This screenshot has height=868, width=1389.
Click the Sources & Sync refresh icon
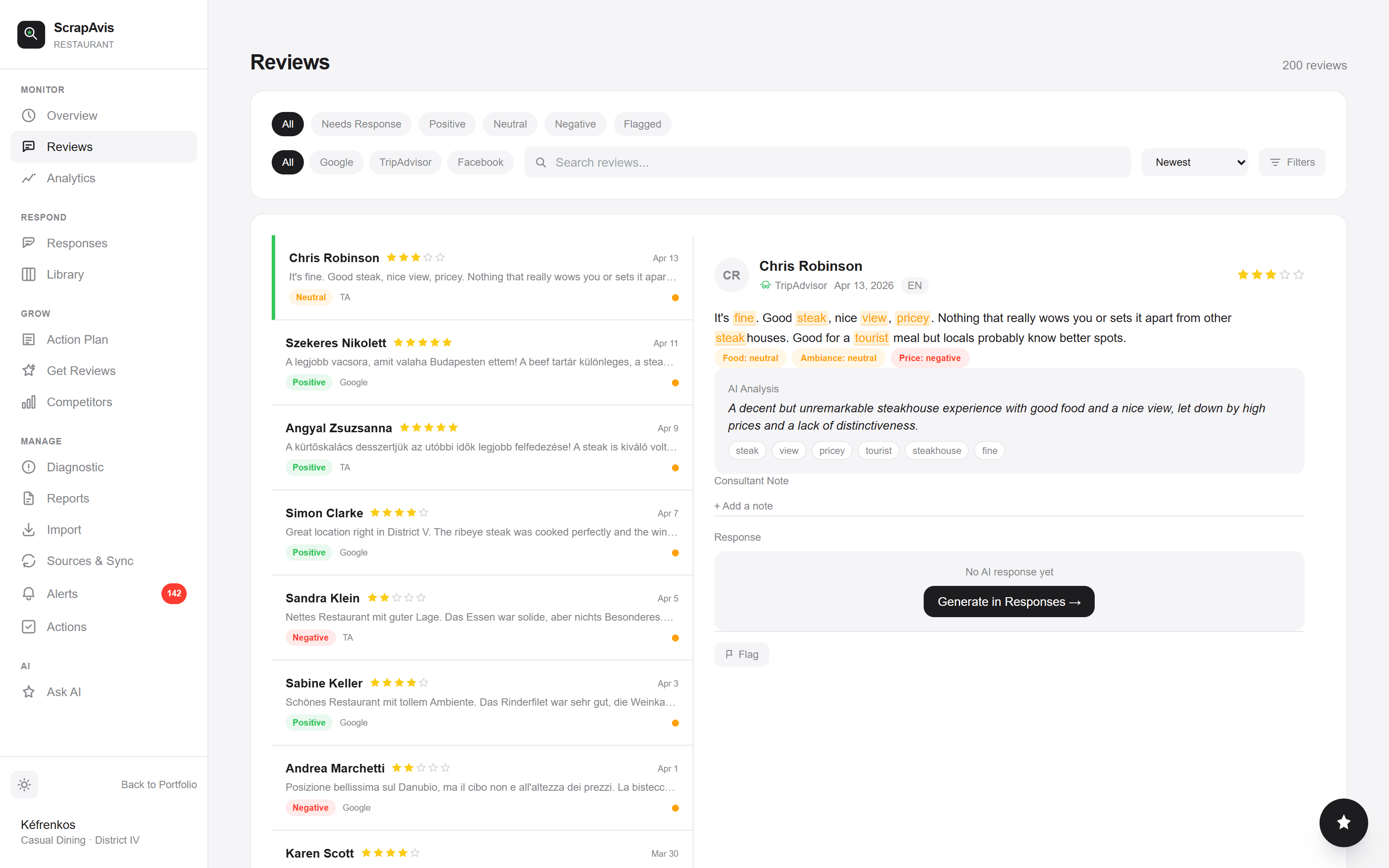pos(29,561)
